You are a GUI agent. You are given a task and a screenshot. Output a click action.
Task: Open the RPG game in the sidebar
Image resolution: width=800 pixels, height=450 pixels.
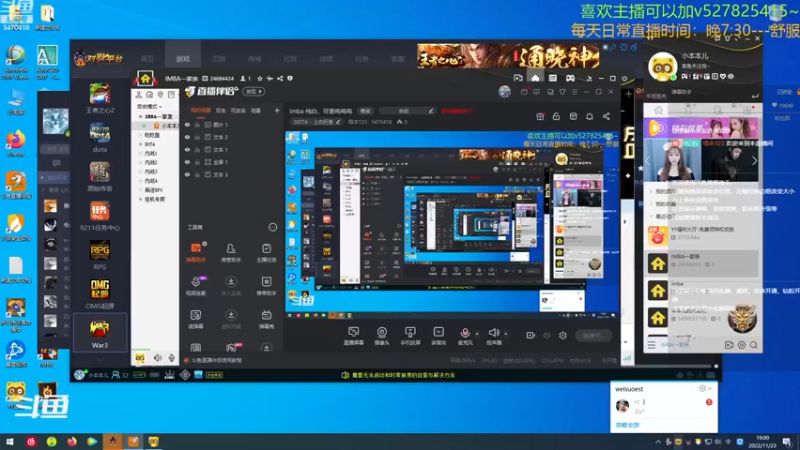point(99,255)
